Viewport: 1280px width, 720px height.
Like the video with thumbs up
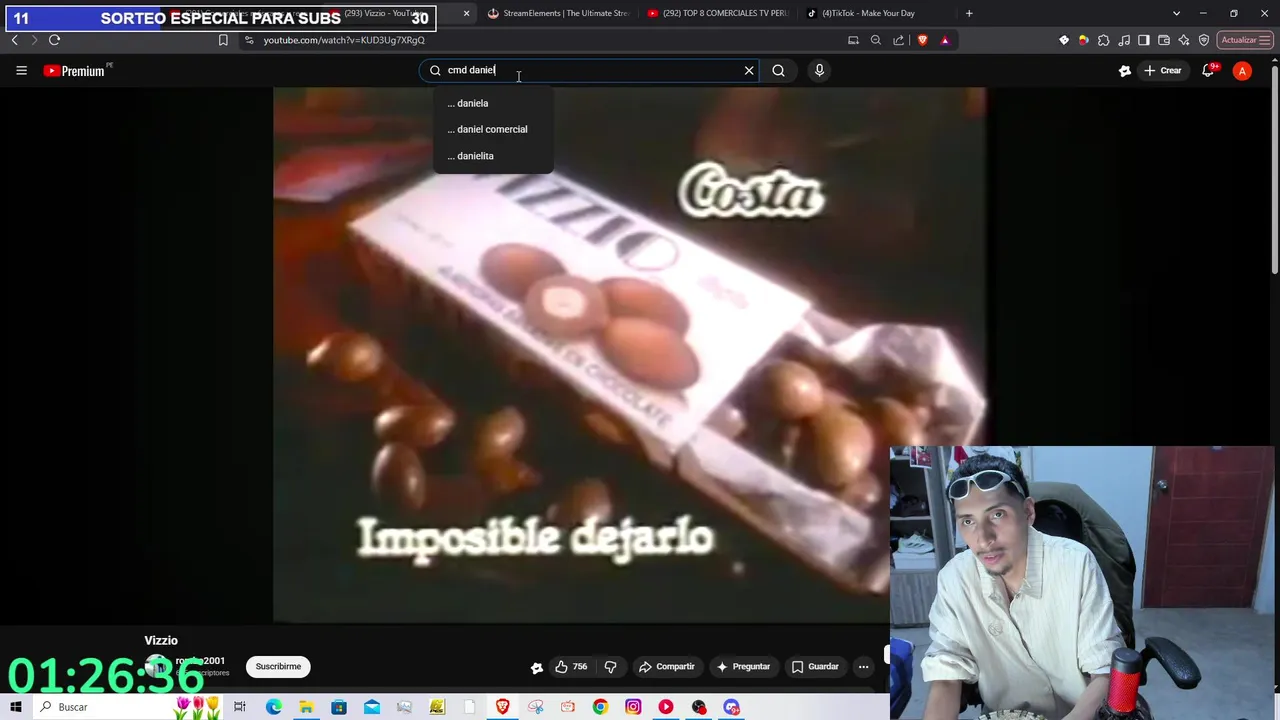(x=571, y=666)
